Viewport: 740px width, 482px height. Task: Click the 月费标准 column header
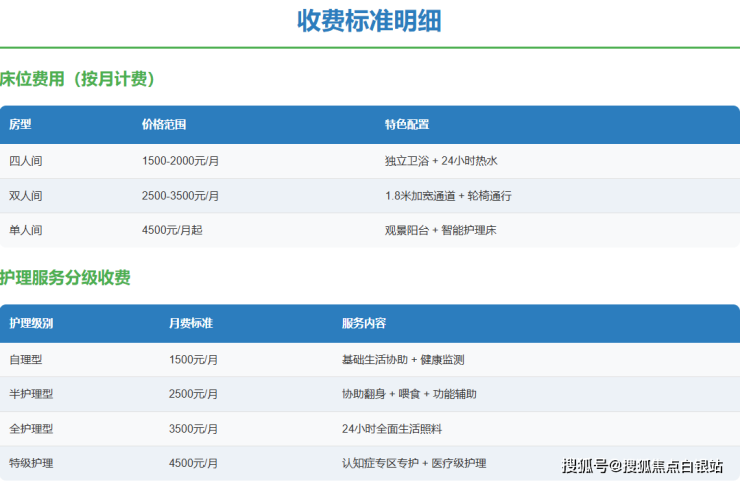pos(191,324)
